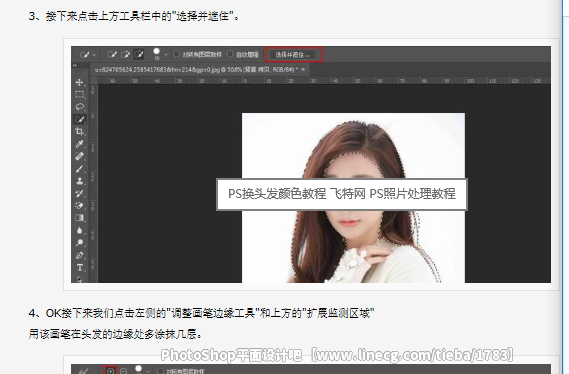This screenshot has height=374, width=569.
Task: Select the Quick Selection tool in left toolbar
Action: click(79, 119)
